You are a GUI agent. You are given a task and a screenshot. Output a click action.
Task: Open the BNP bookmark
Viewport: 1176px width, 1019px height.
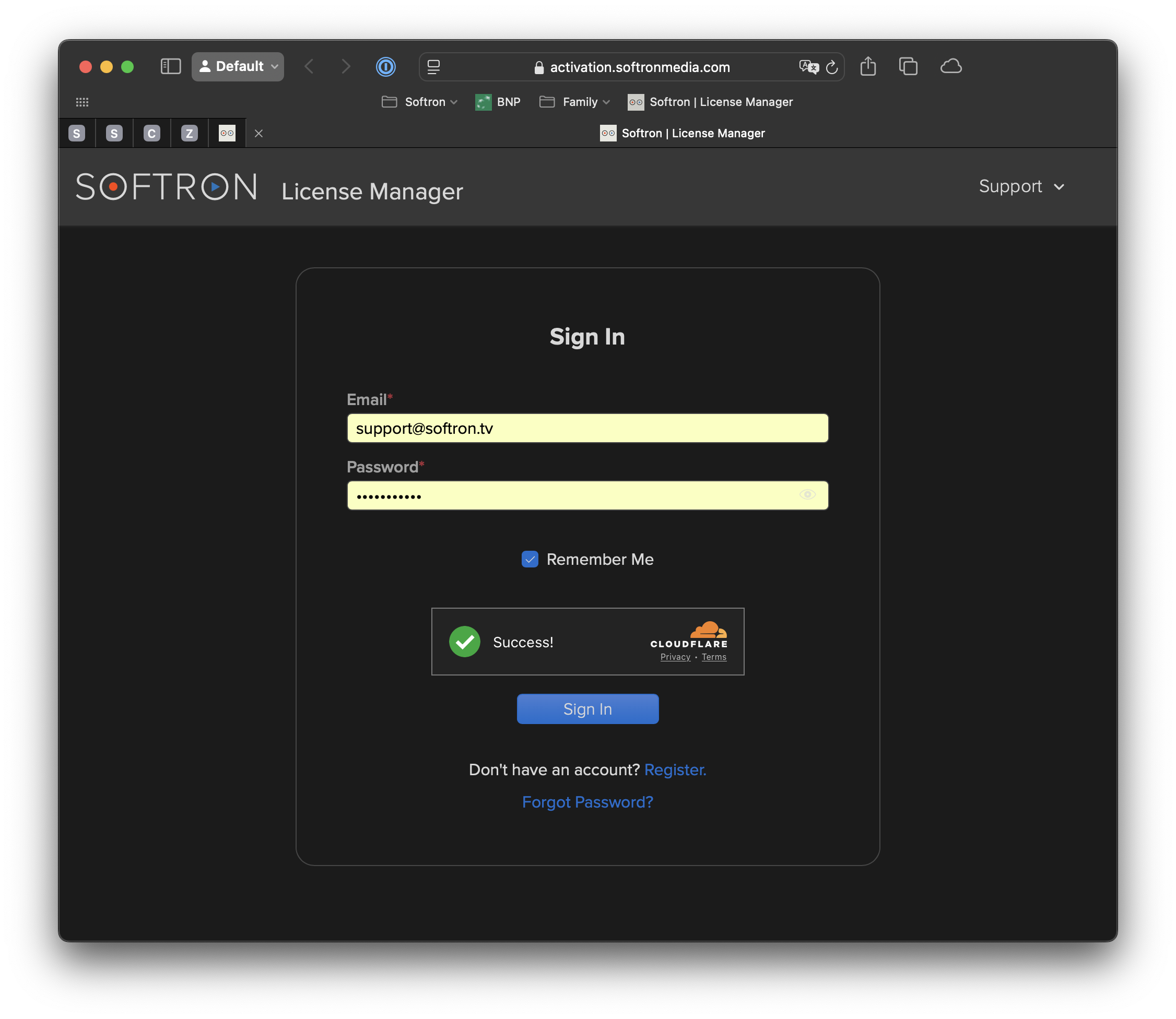coord(497,102)
